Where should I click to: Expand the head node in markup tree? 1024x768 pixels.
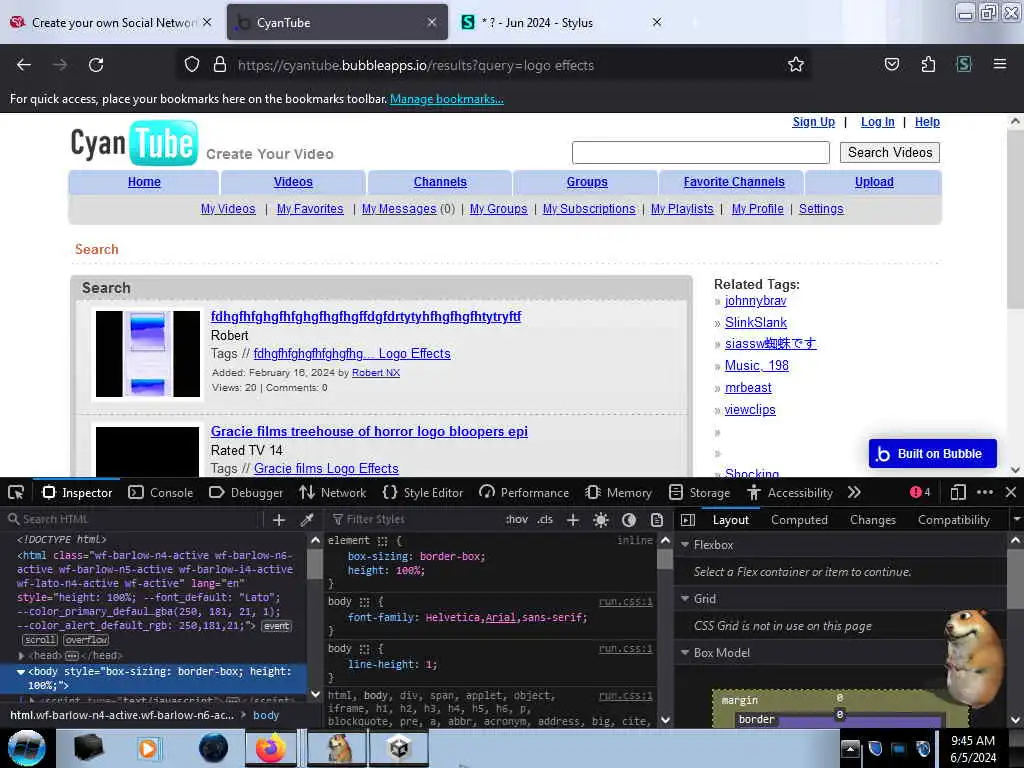[x=21, y=655]
